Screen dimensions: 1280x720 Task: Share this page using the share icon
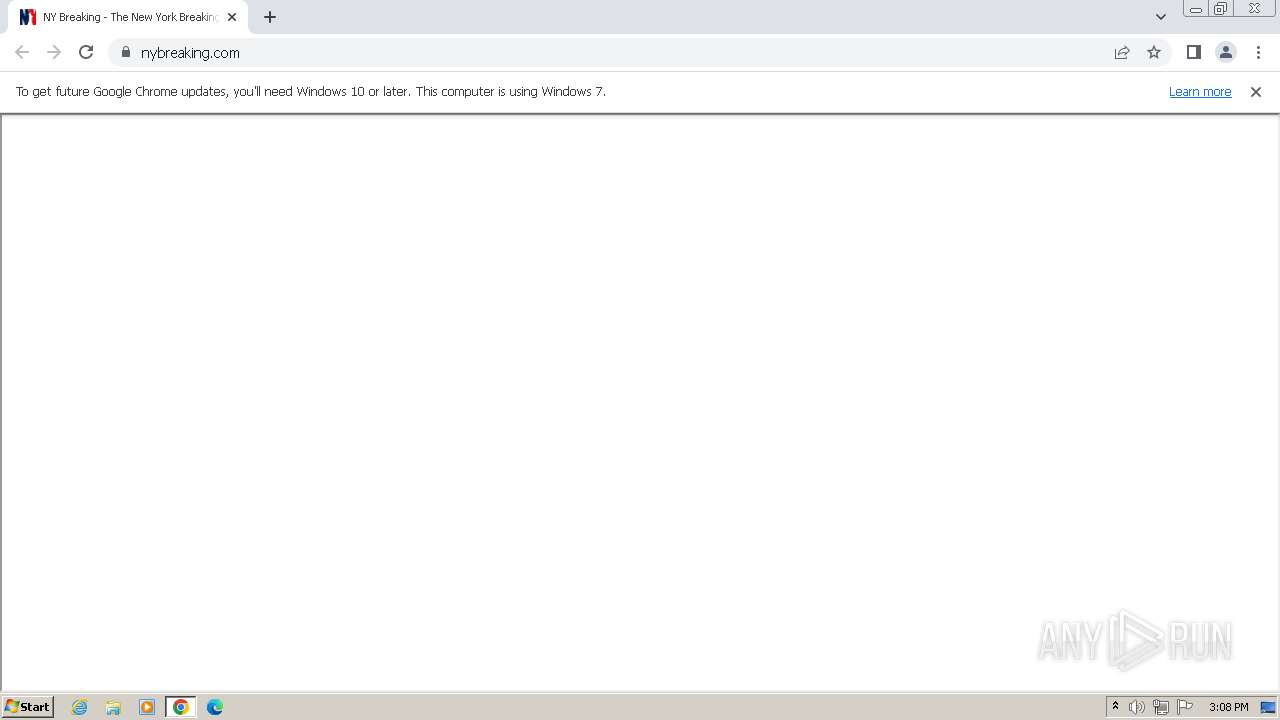1122,52
